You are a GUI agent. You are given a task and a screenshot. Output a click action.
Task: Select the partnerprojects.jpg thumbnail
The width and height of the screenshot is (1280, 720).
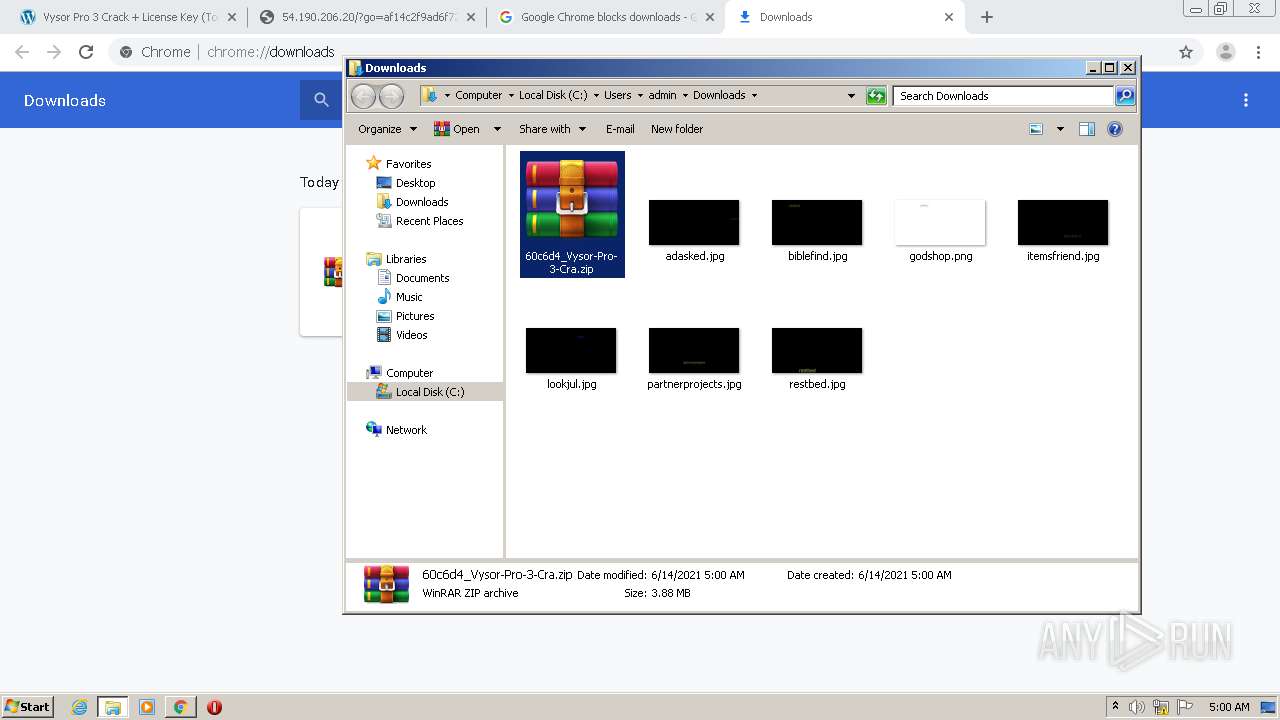coord(694,350)
